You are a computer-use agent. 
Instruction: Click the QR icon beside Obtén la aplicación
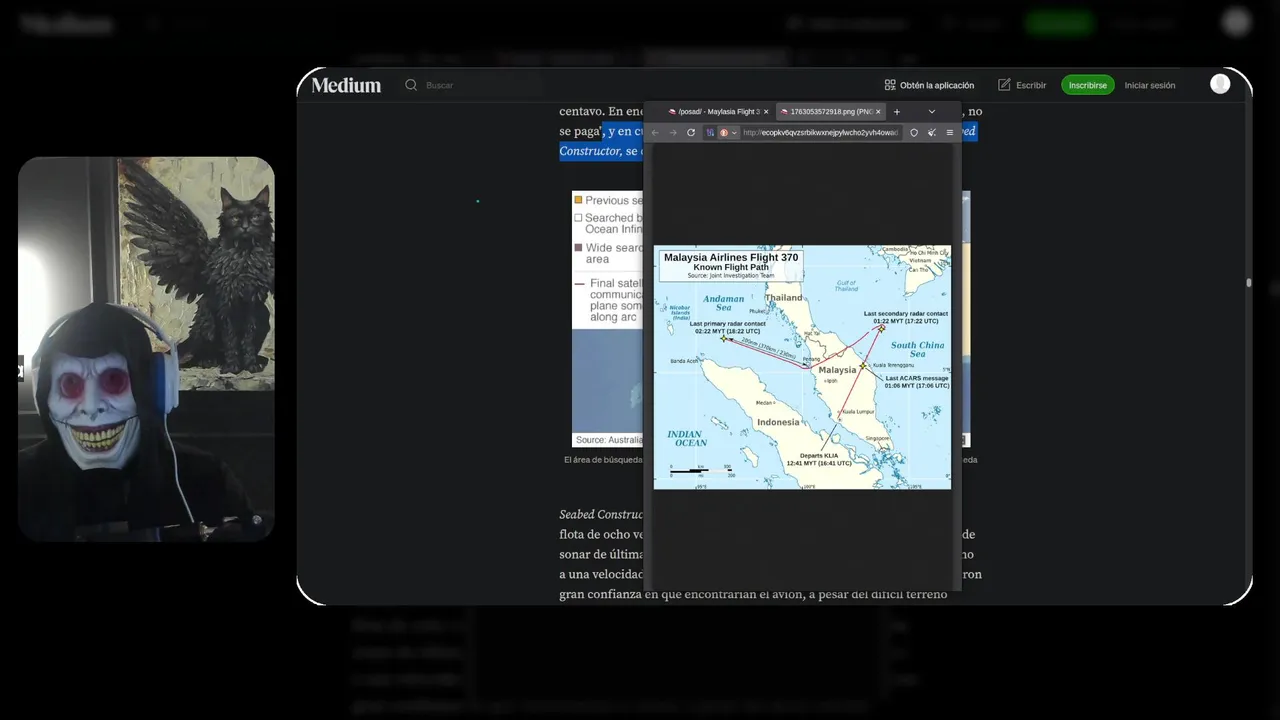click(890, 85)
